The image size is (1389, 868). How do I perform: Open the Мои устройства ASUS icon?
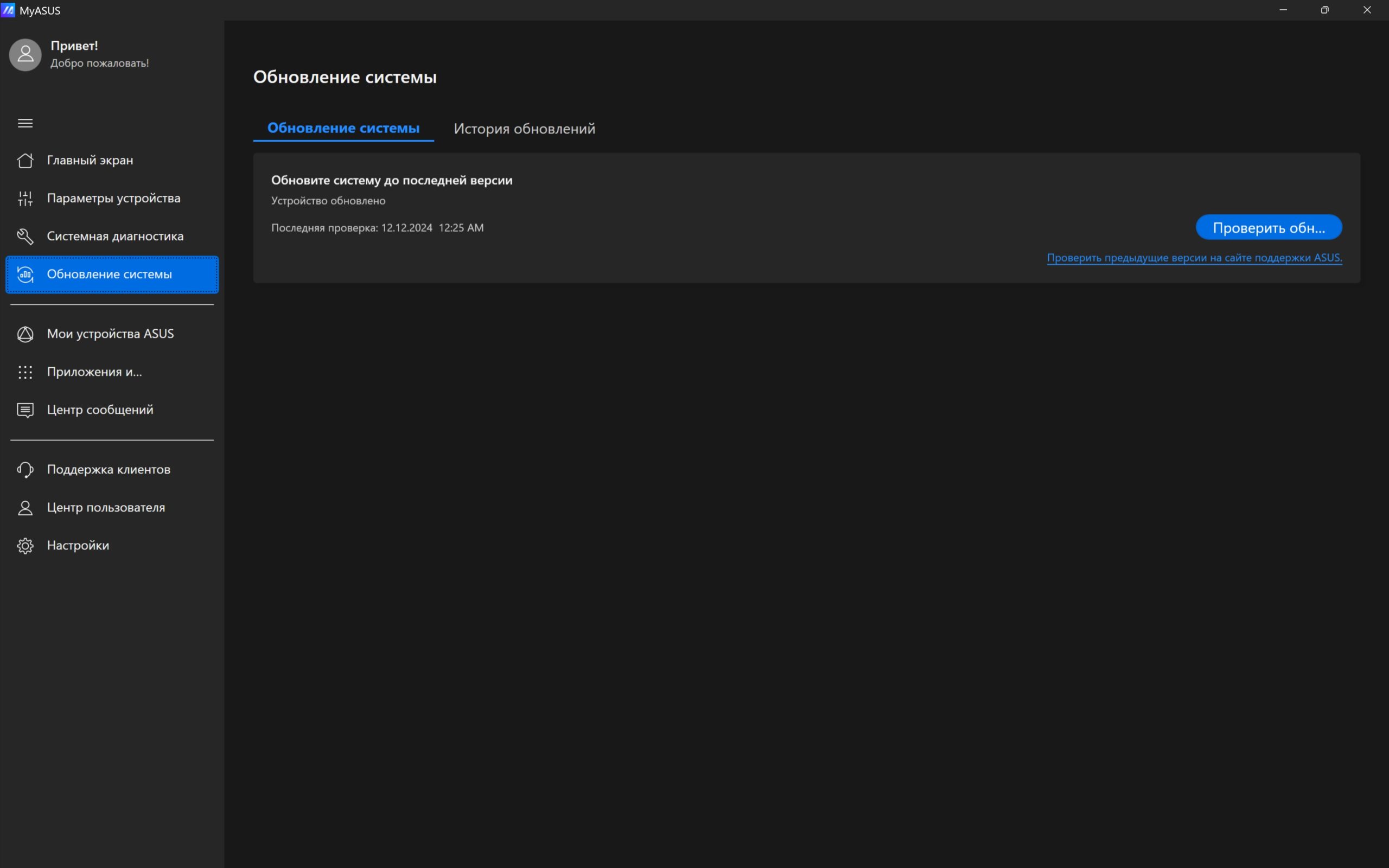click(x=26, y=334)
